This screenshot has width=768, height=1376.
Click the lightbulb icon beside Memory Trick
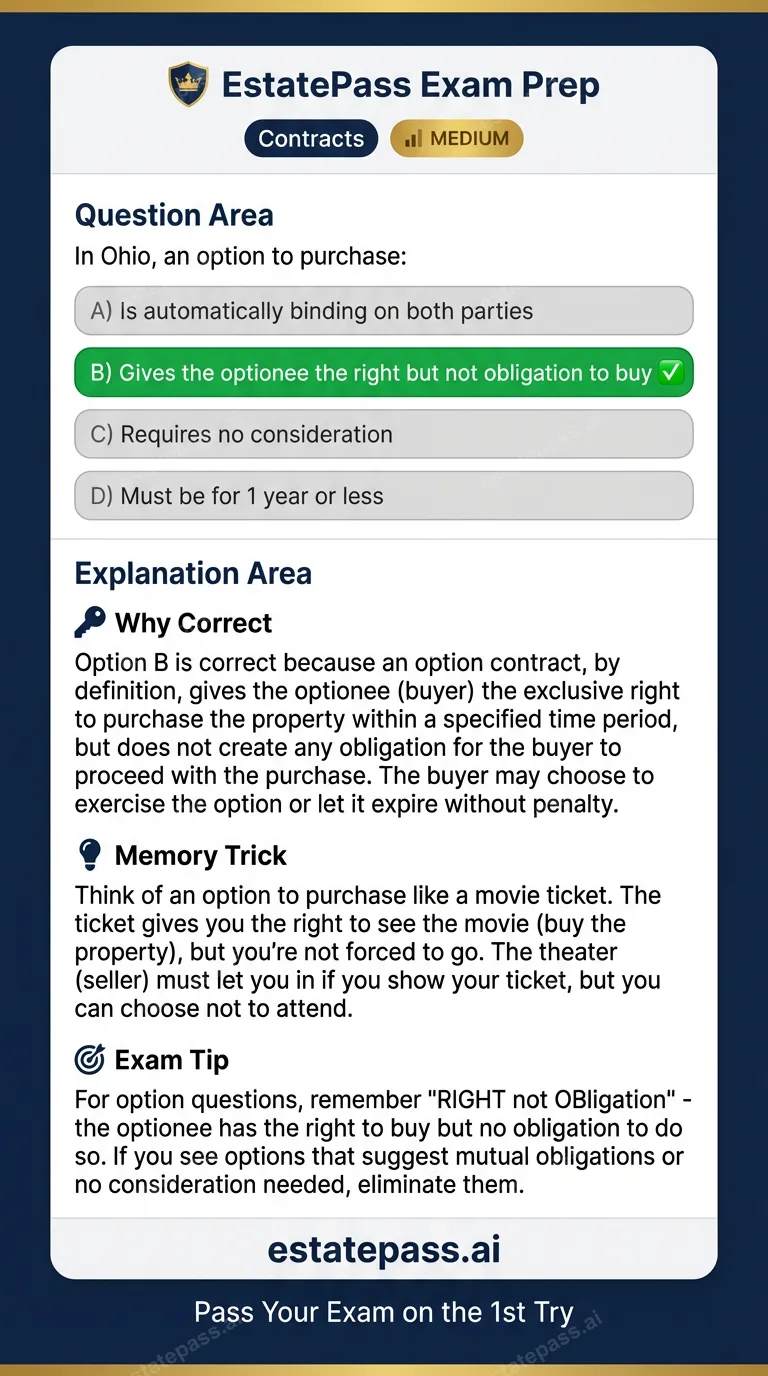(90, 854)
